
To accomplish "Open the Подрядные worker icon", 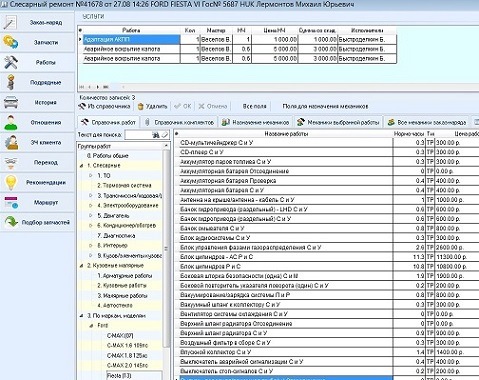I will click(11, 82).
